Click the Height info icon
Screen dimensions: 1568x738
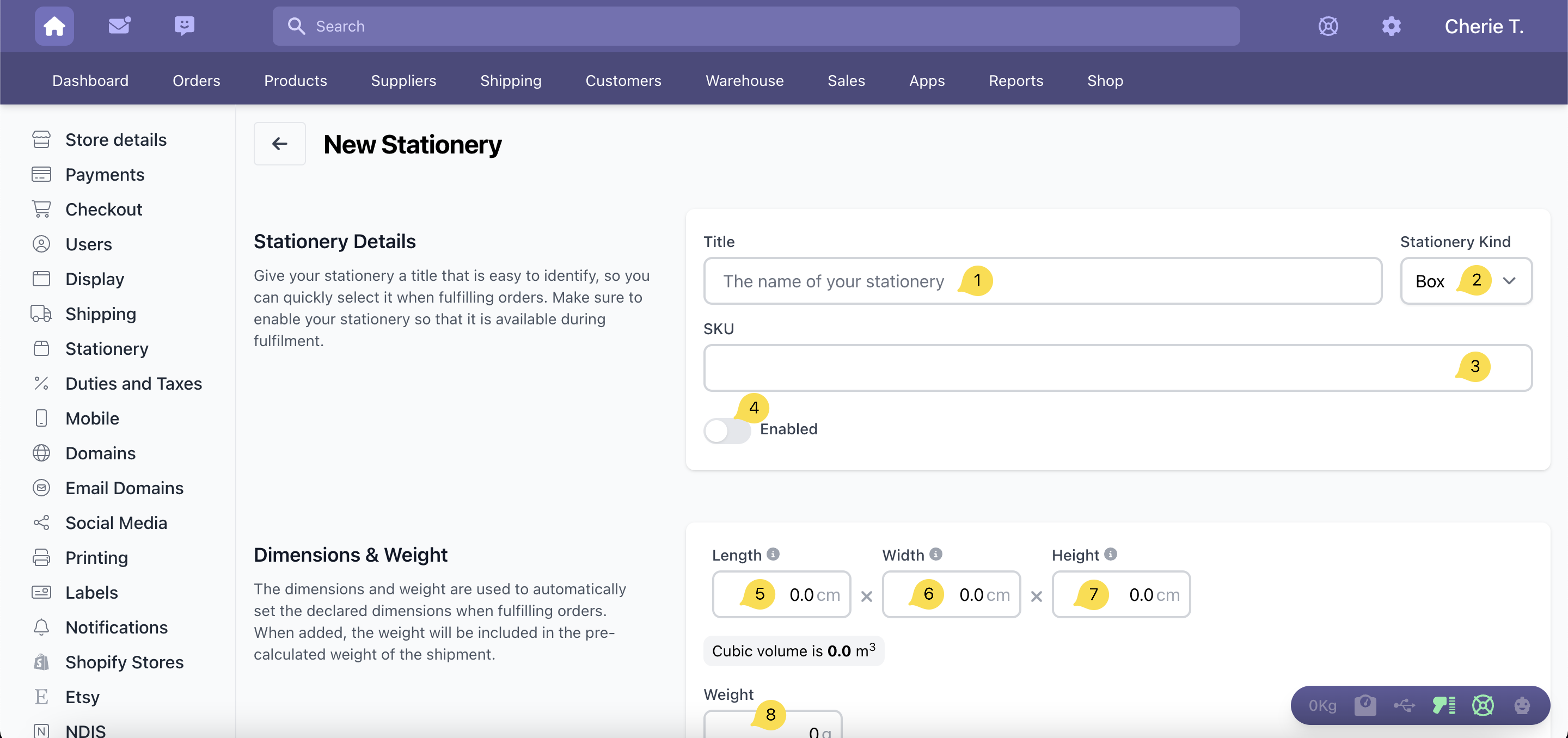tap(1111, 554)
